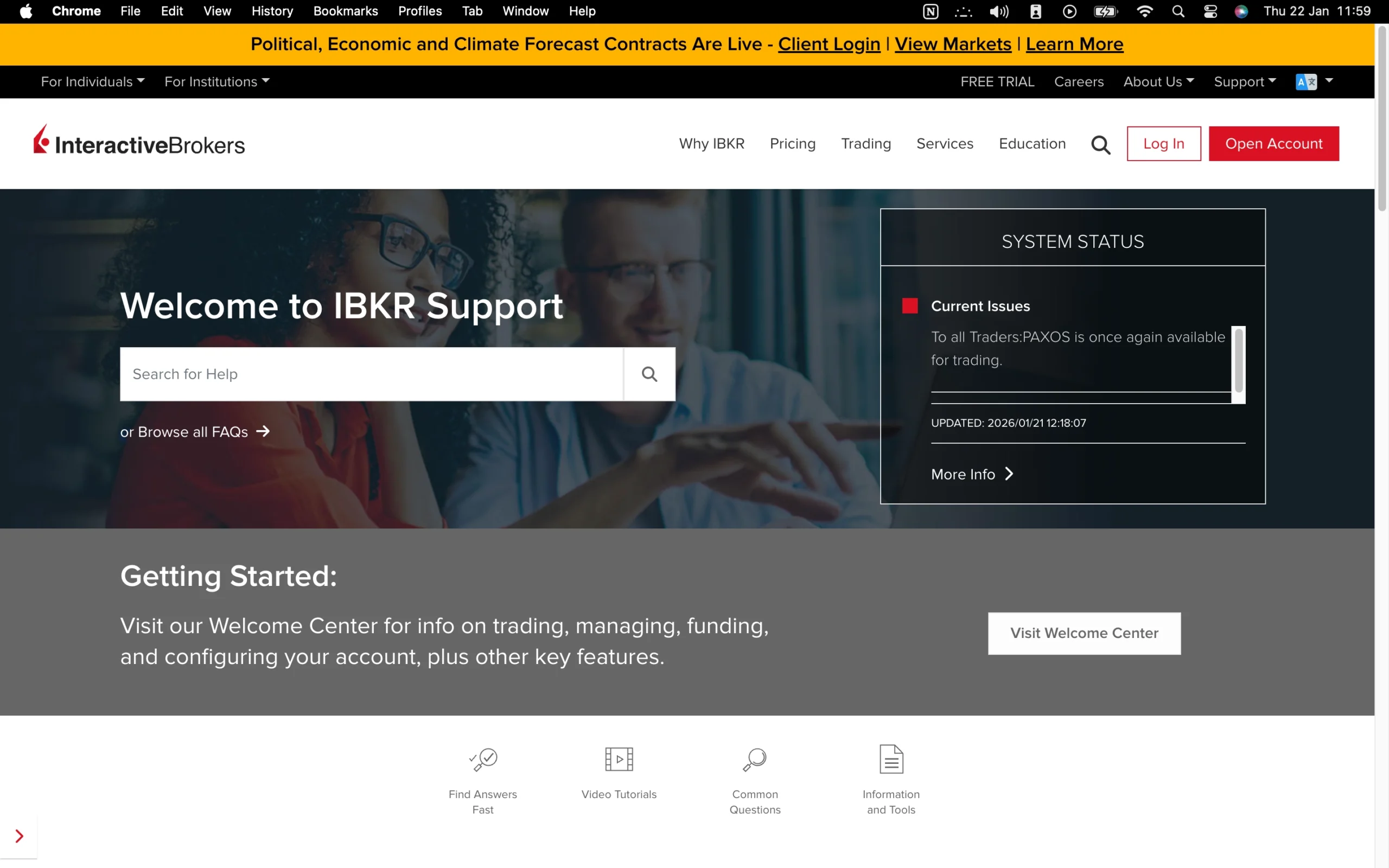
Task: Click the magnifier button in the help search bar
Action: coord(649,374)
